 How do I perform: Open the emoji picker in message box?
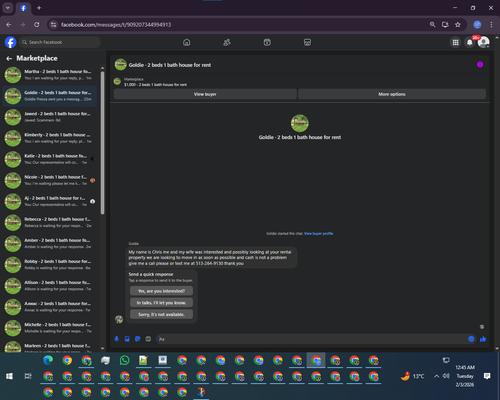coord(471,339)
